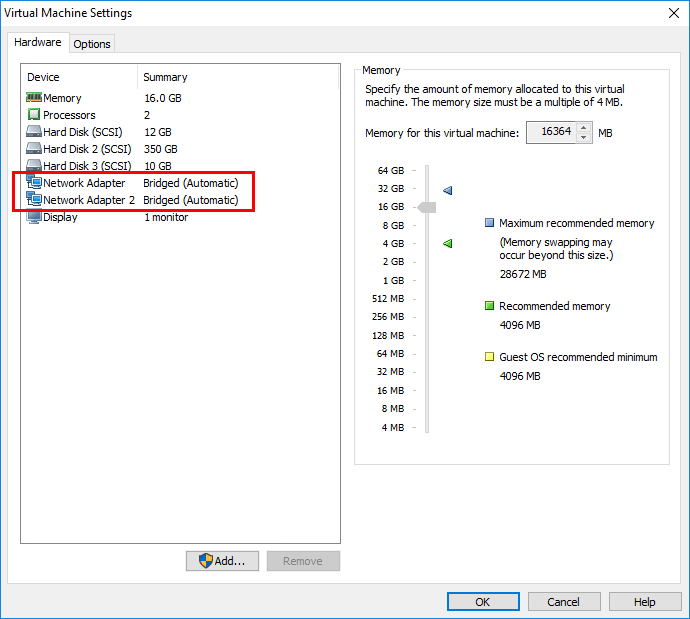Click the Processors chip icon
The height and width of the screenshot is (619, 690).
tap(34, 114)
